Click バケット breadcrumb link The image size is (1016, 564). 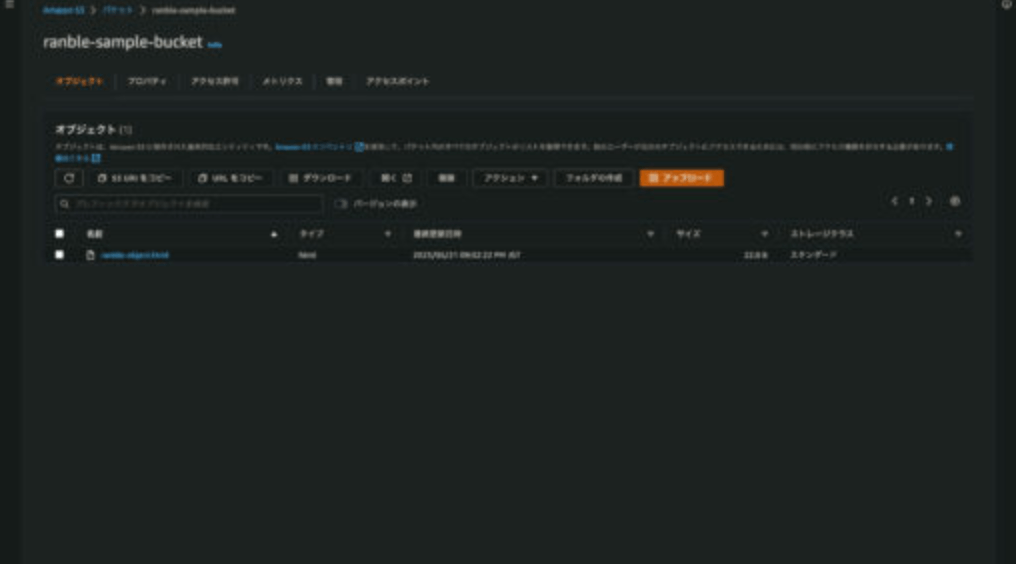pyautogui.click(x=117, y=10)
